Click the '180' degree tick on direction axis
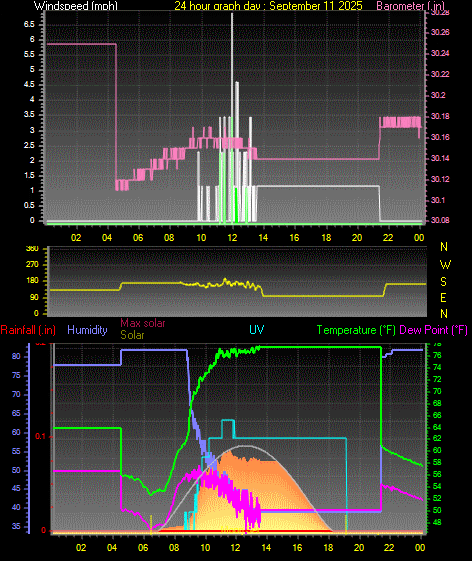The image size is (472, 561). pos(32,281)
